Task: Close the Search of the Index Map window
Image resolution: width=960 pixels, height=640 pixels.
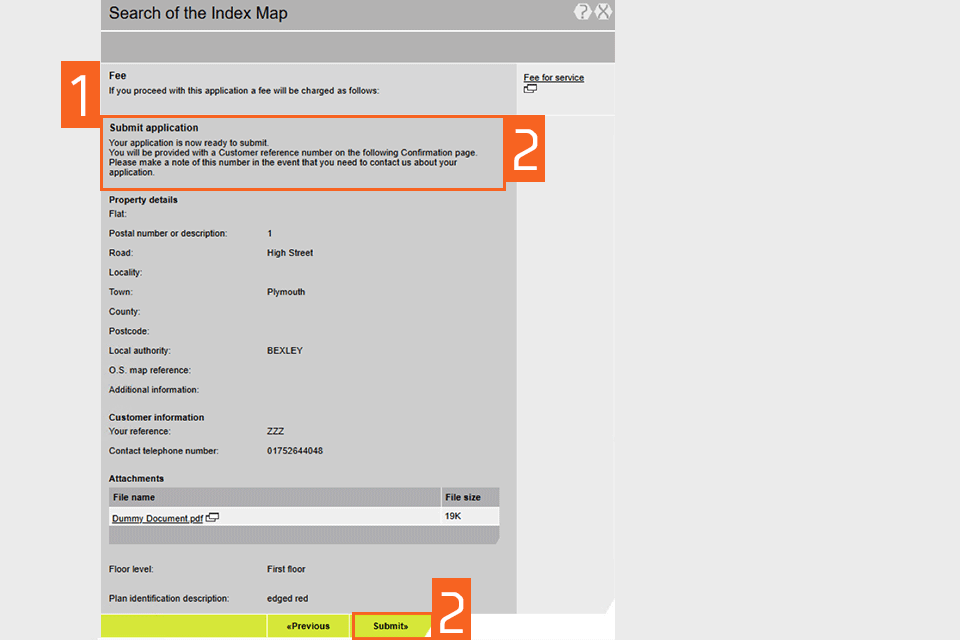Action: [603, 12]
